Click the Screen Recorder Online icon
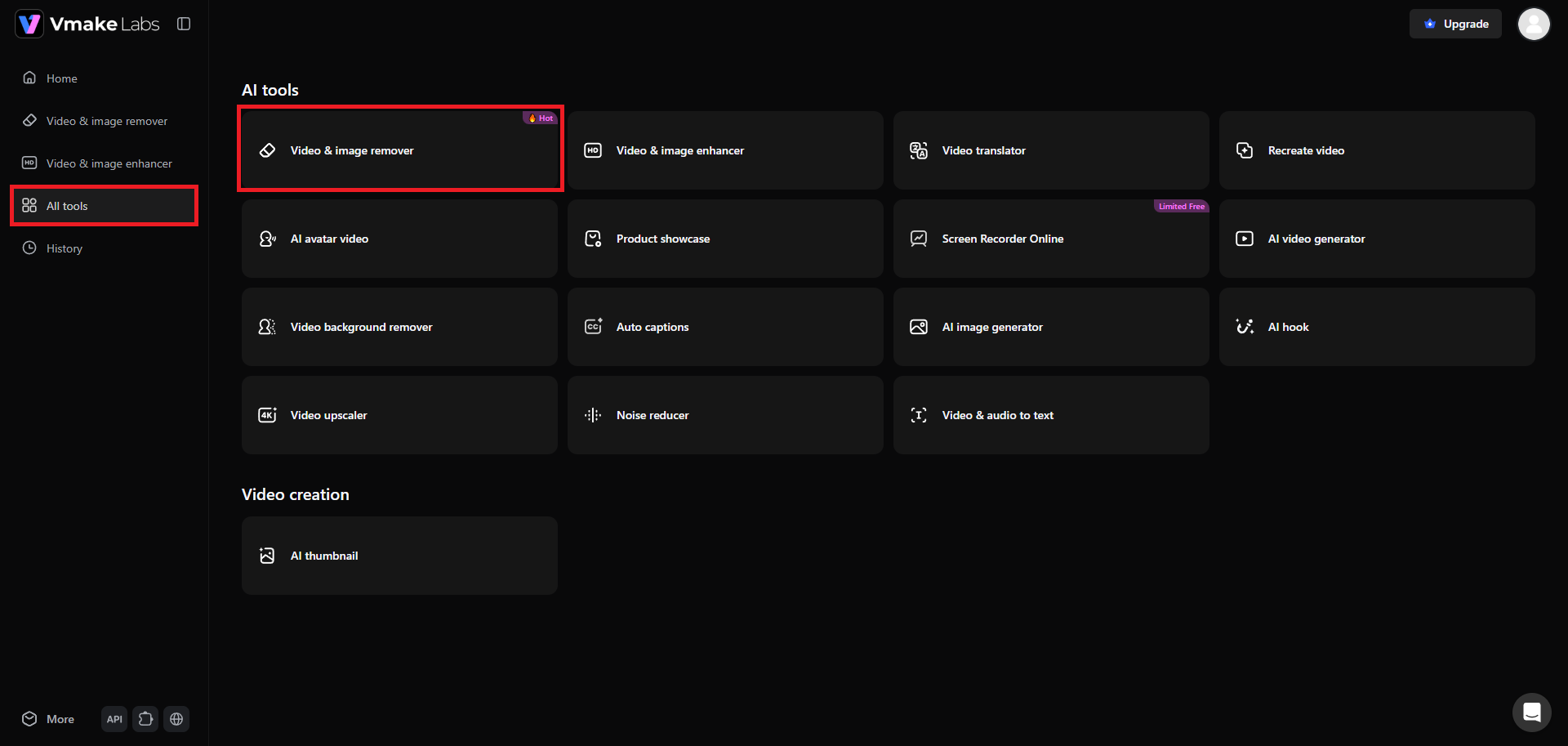The width and height of the screenshot is (1568, 746). [x=919, y=239]
